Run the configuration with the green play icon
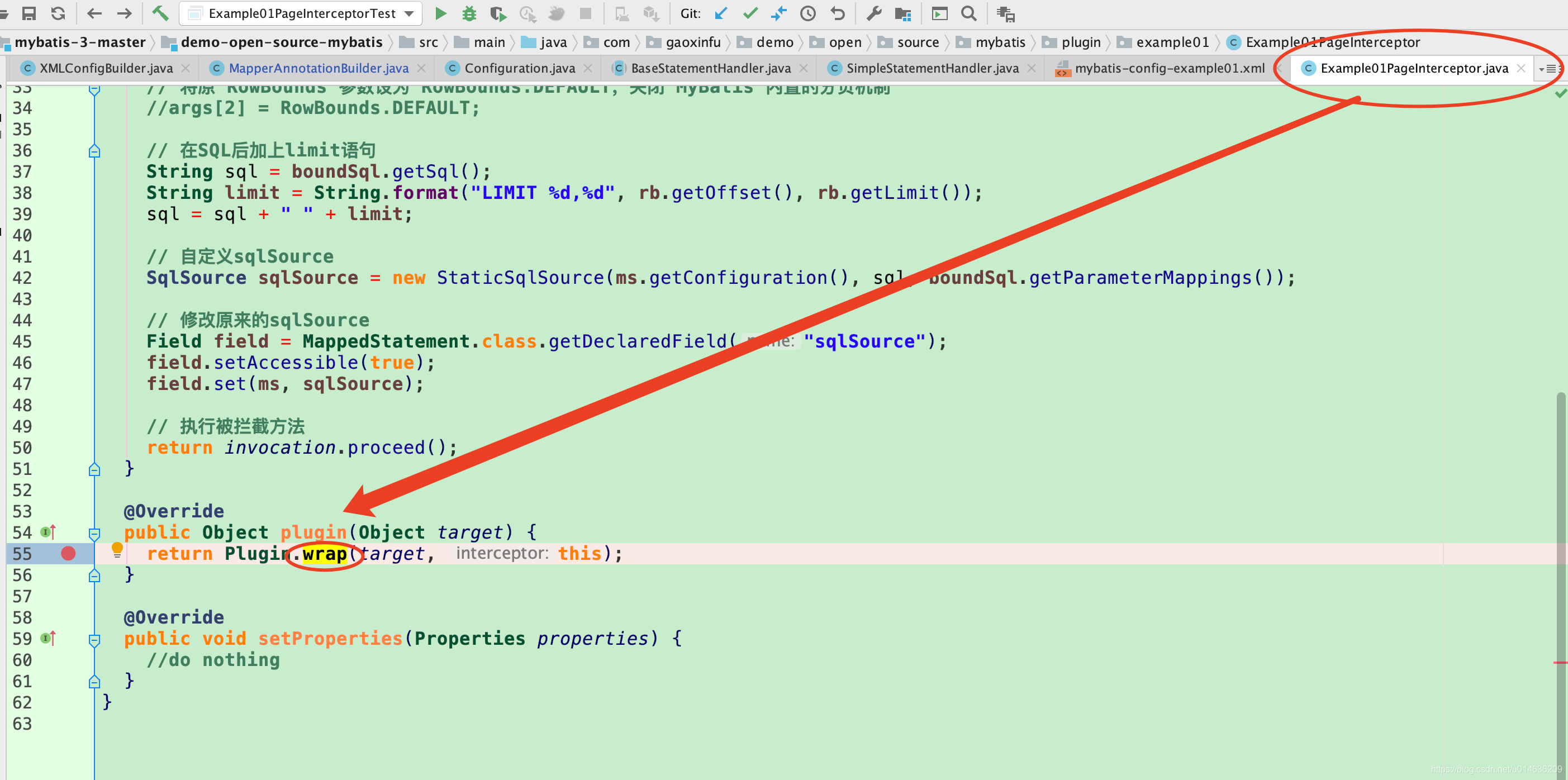Viewport: 1568px width, 780px height. tap(441, 13)
